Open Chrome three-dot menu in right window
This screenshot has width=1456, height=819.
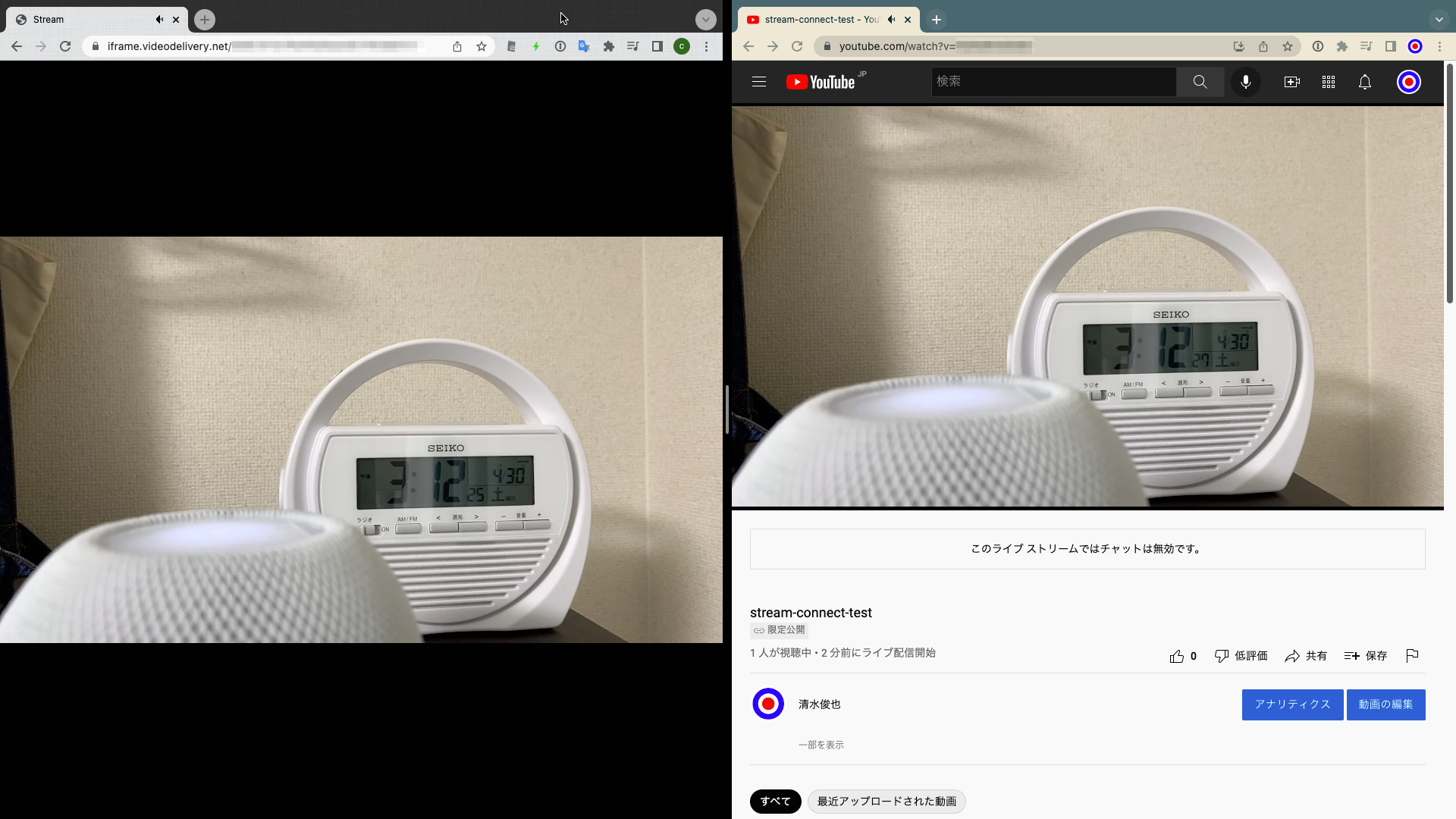click(x=1440, y=46)
